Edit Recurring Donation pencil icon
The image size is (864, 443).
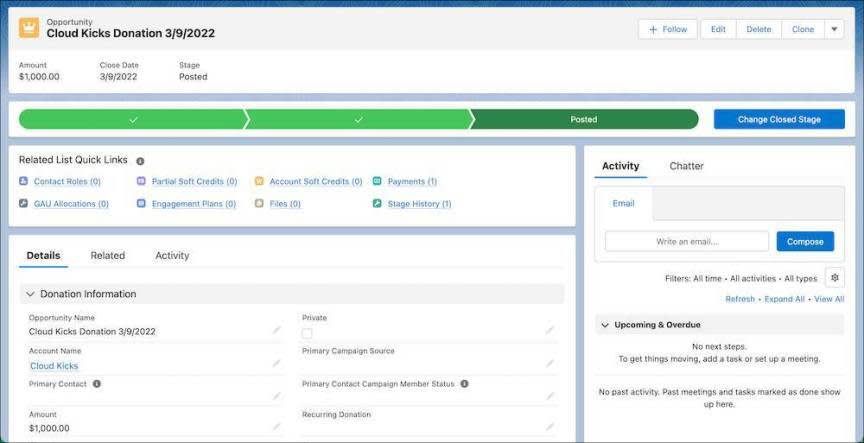[549, 426]
